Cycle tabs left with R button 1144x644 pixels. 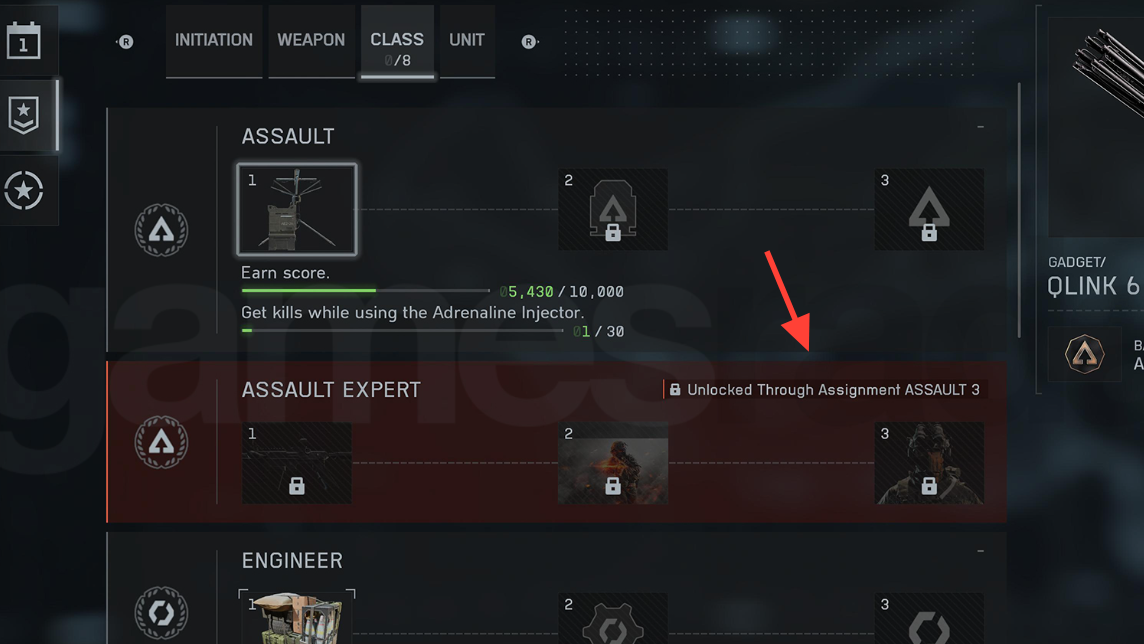tap(125, 42)
